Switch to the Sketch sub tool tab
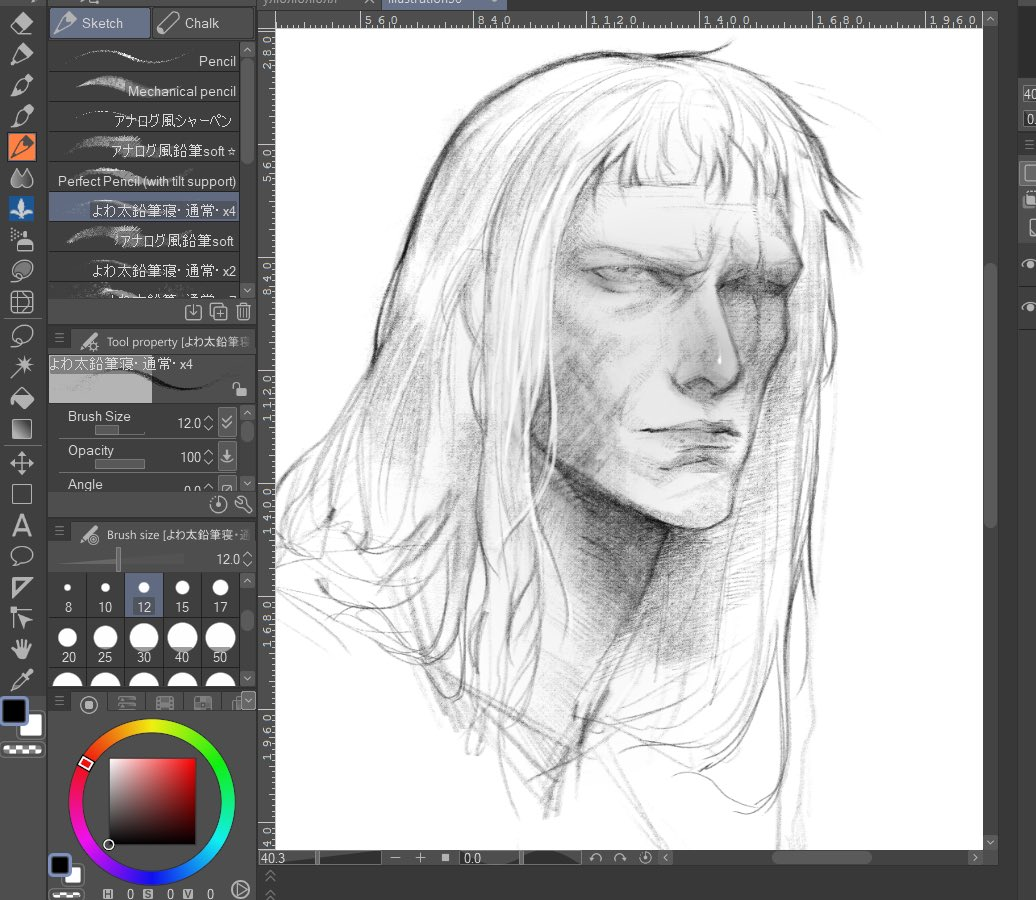1036x900 pixels. 100,23
